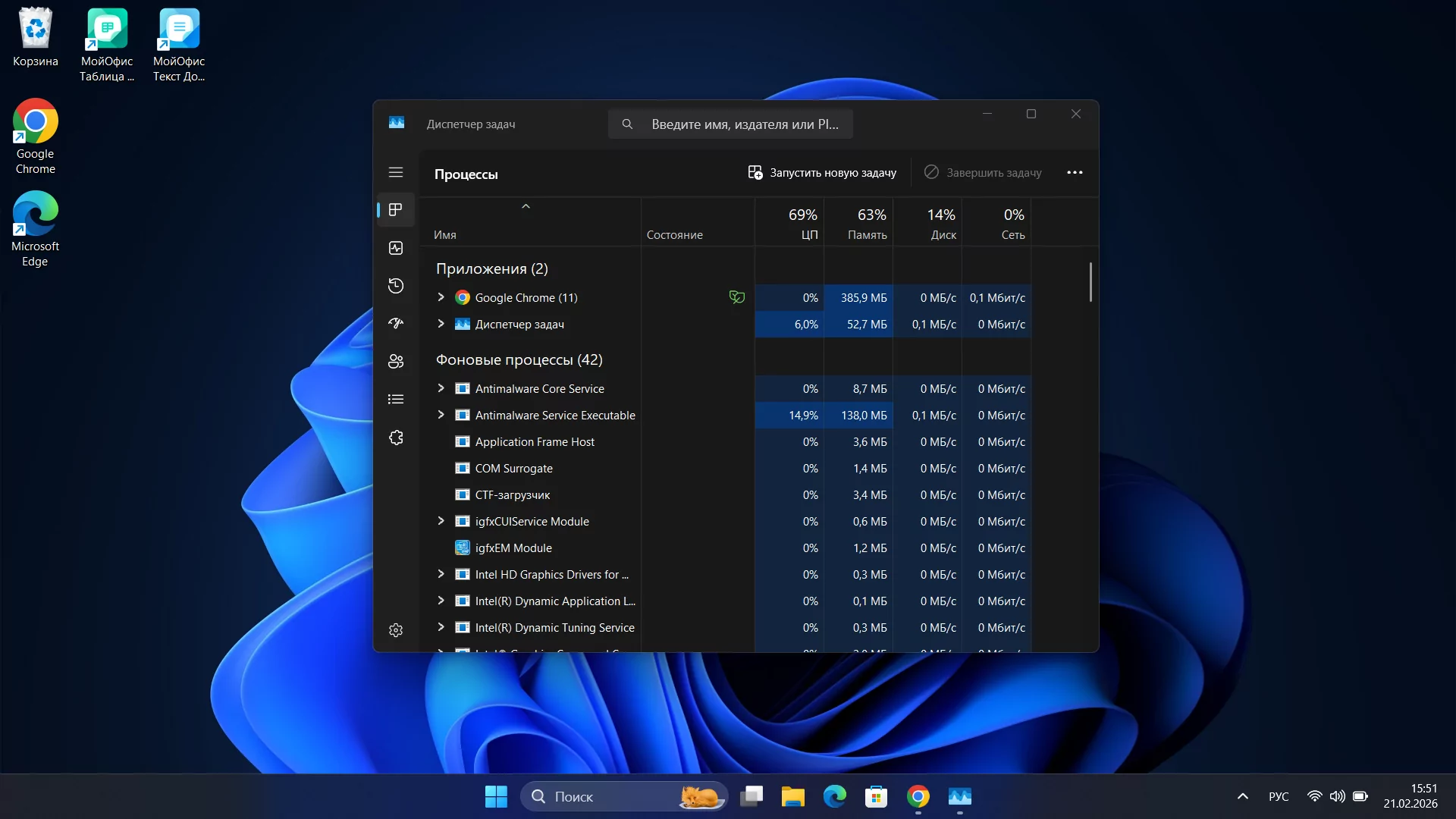Image resolution: width=1456 pixels, height=819 pixels.
Task: Open the Details page icon
Action: pyautogui.click(x=396, y=400)
